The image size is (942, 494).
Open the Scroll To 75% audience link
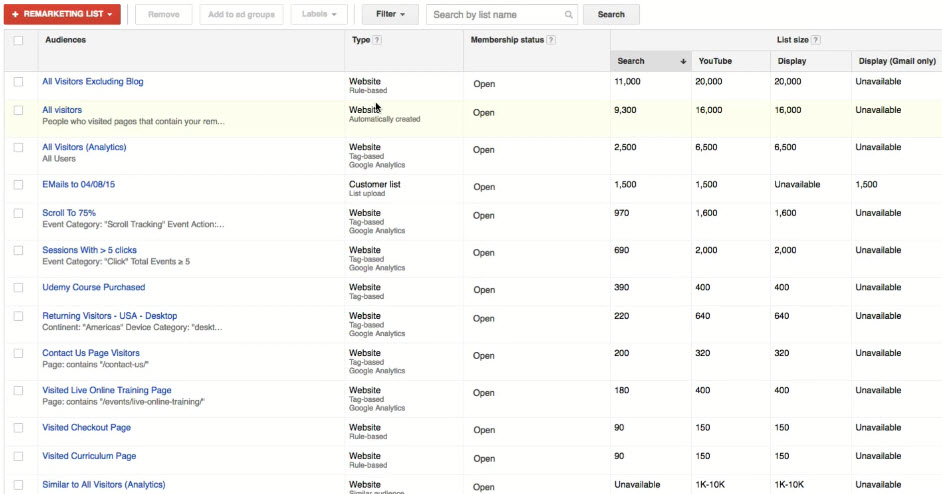pos(69,213)
